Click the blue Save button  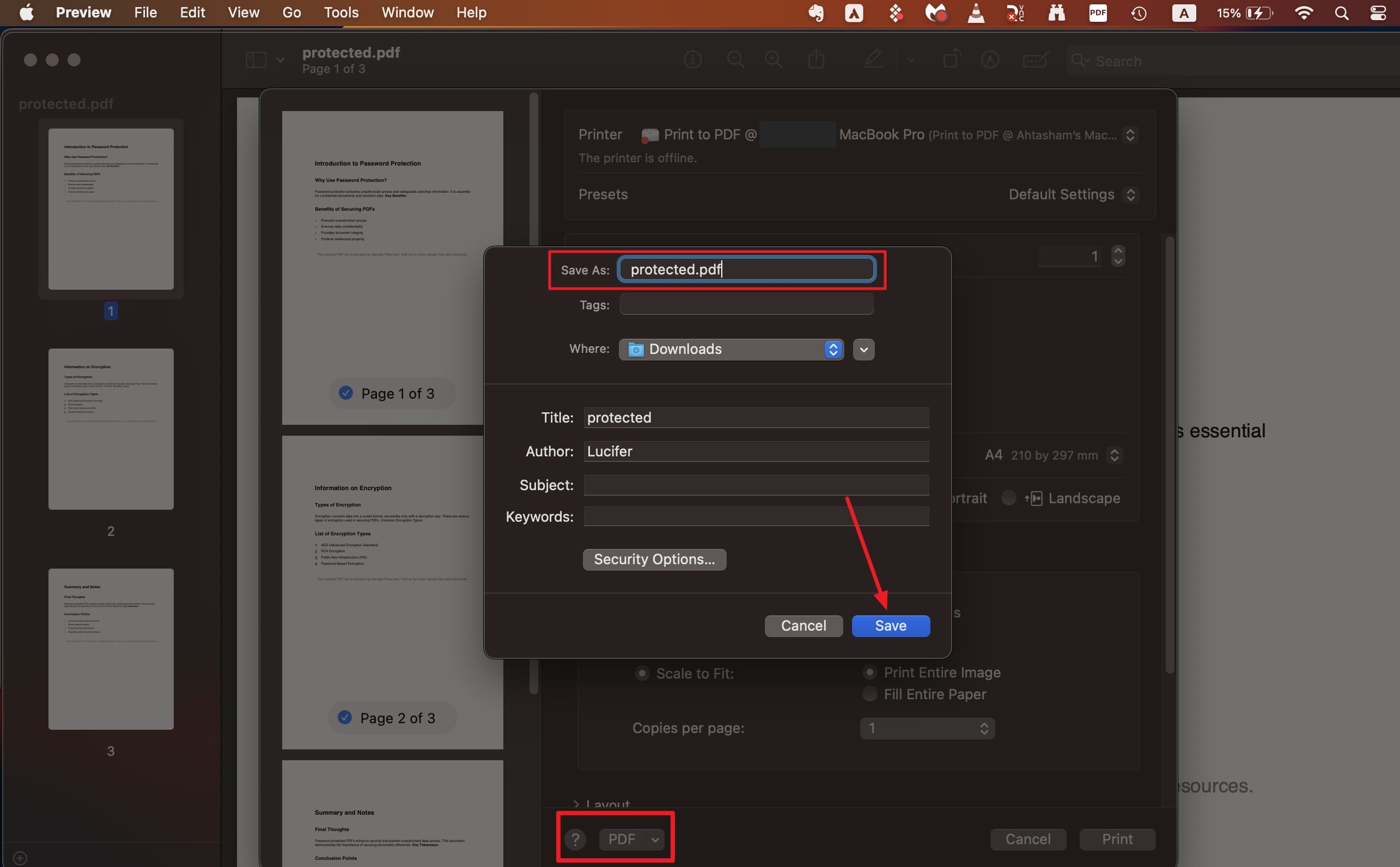891,626
